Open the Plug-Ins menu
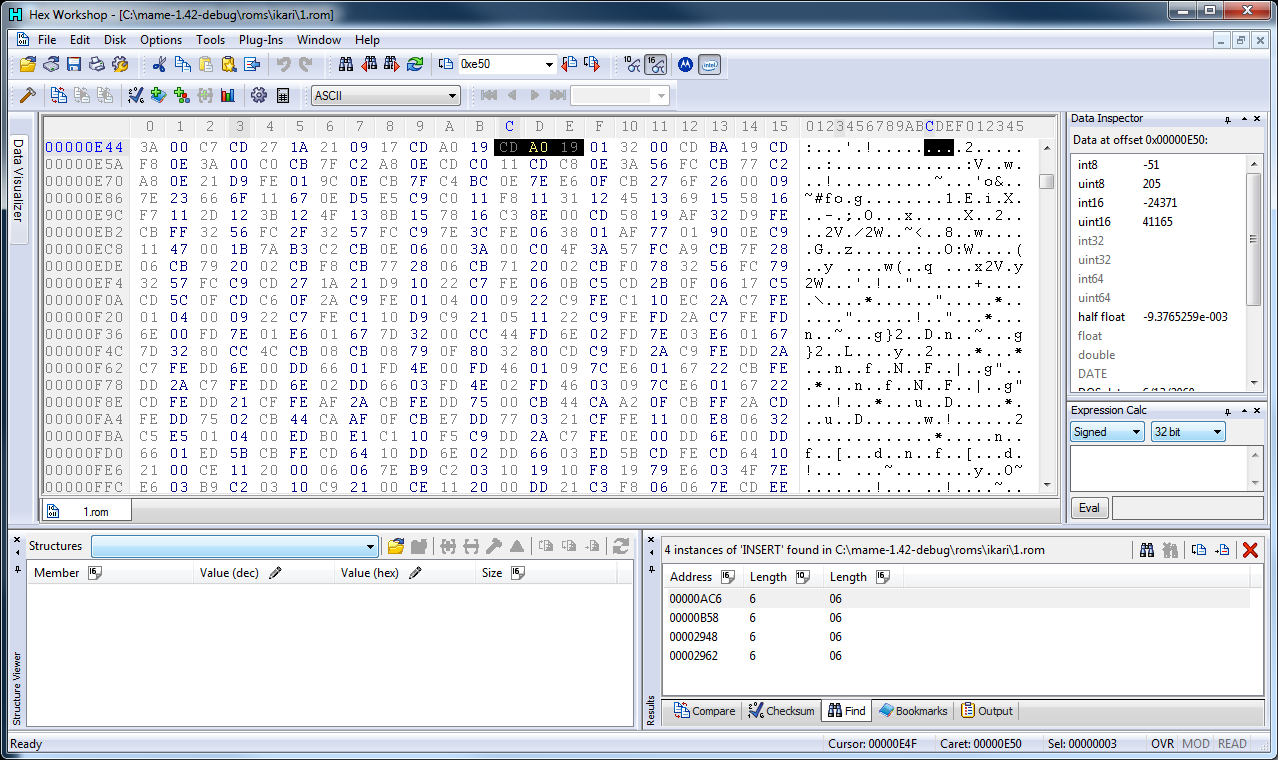1278x760 pixels. coord(261,40)
